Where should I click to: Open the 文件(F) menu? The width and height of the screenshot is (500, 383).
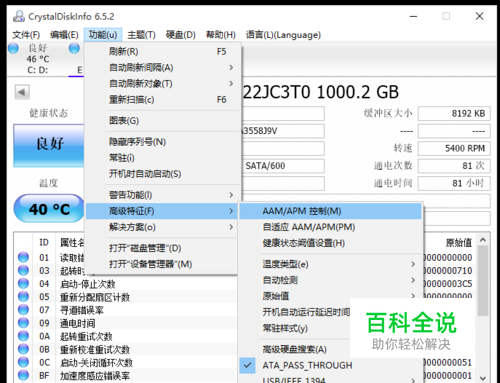click(x=26, y=35)
